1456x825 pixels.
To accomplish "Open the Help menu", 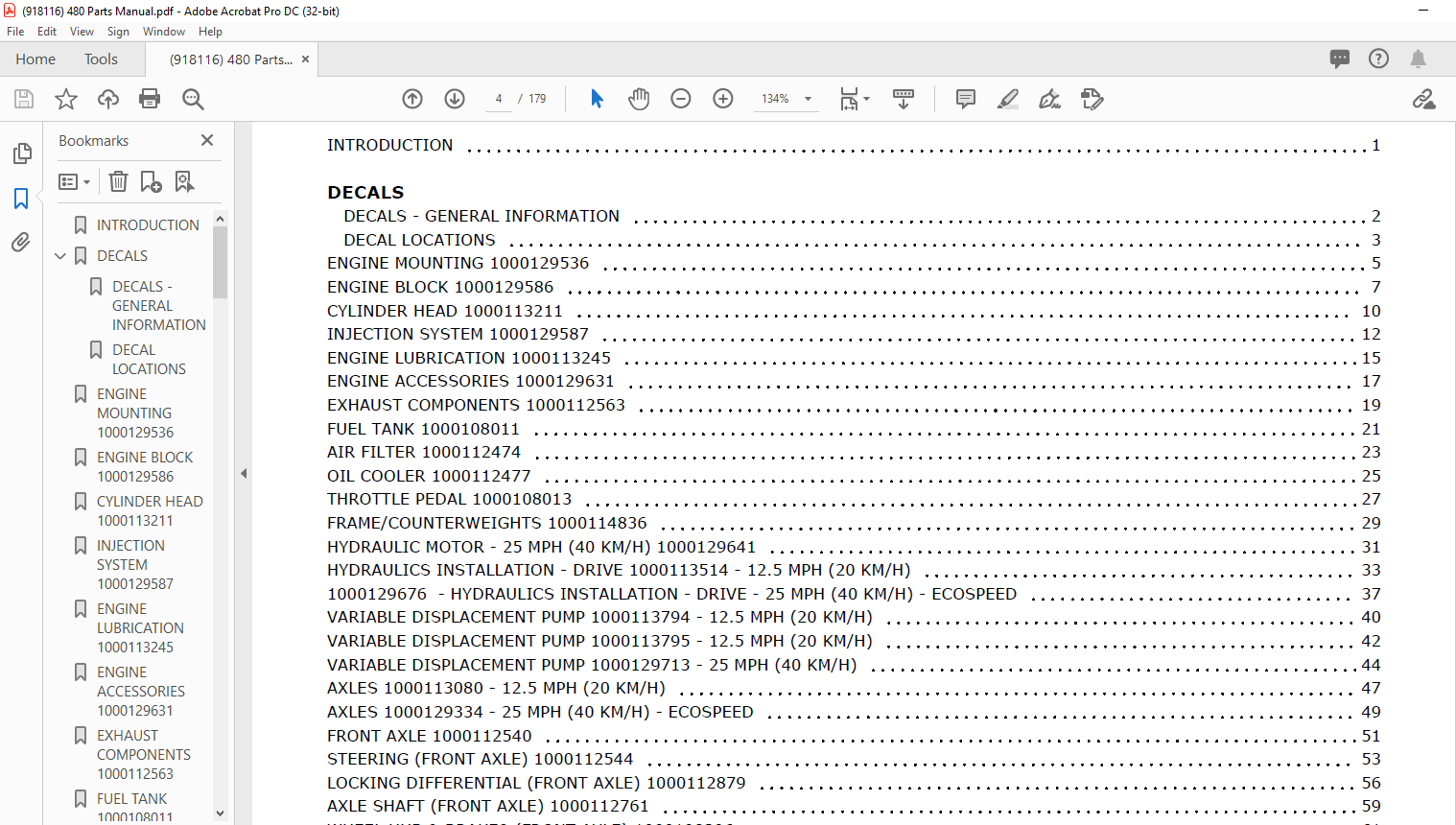I will [210, 32].
